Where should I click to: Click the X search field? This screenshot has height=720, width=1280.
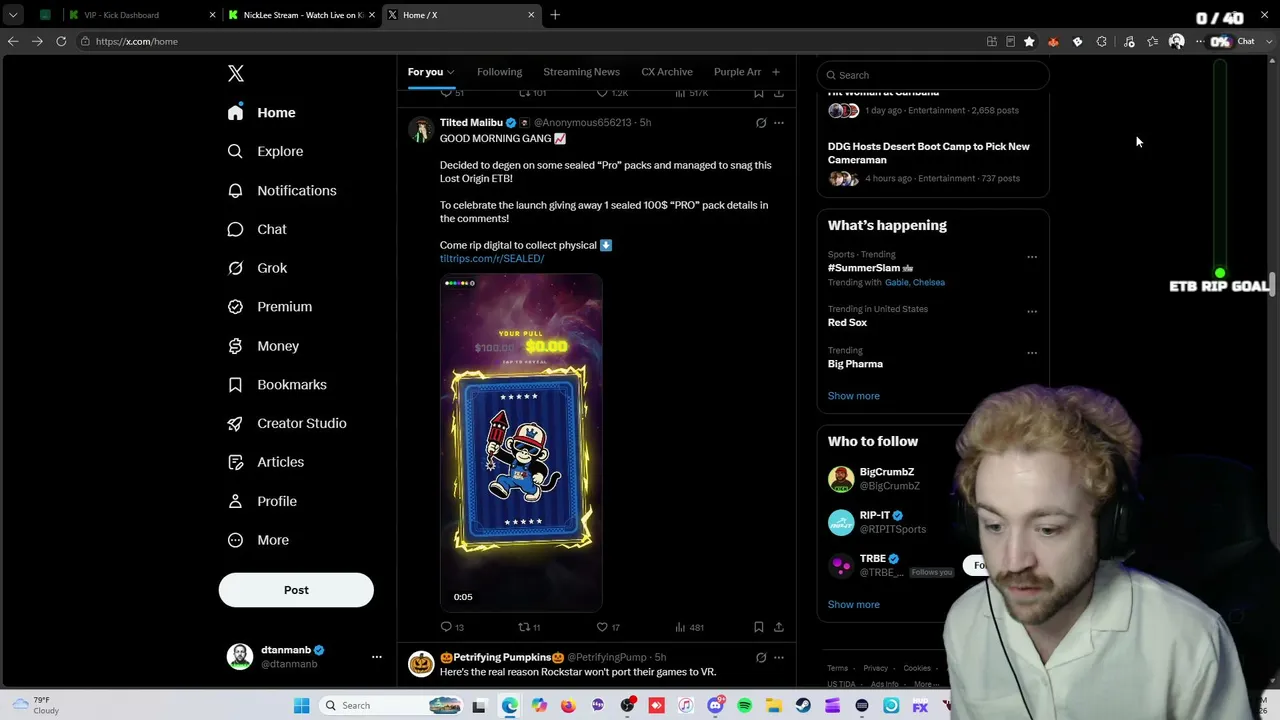tap(933, 75)
